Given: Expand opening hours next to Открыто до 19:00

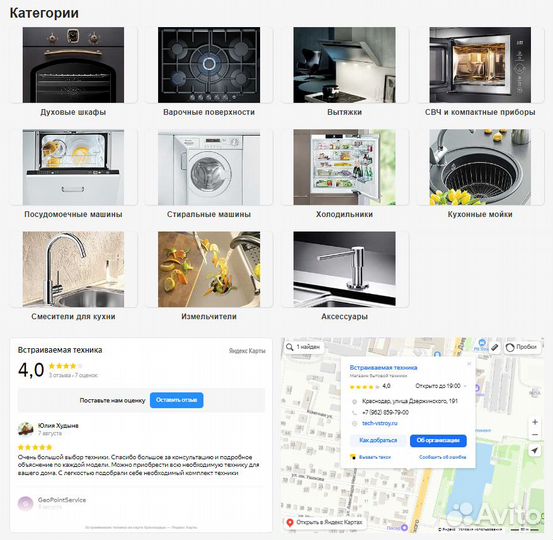Looking at the screenshot, I should click(x=465, y=386).
